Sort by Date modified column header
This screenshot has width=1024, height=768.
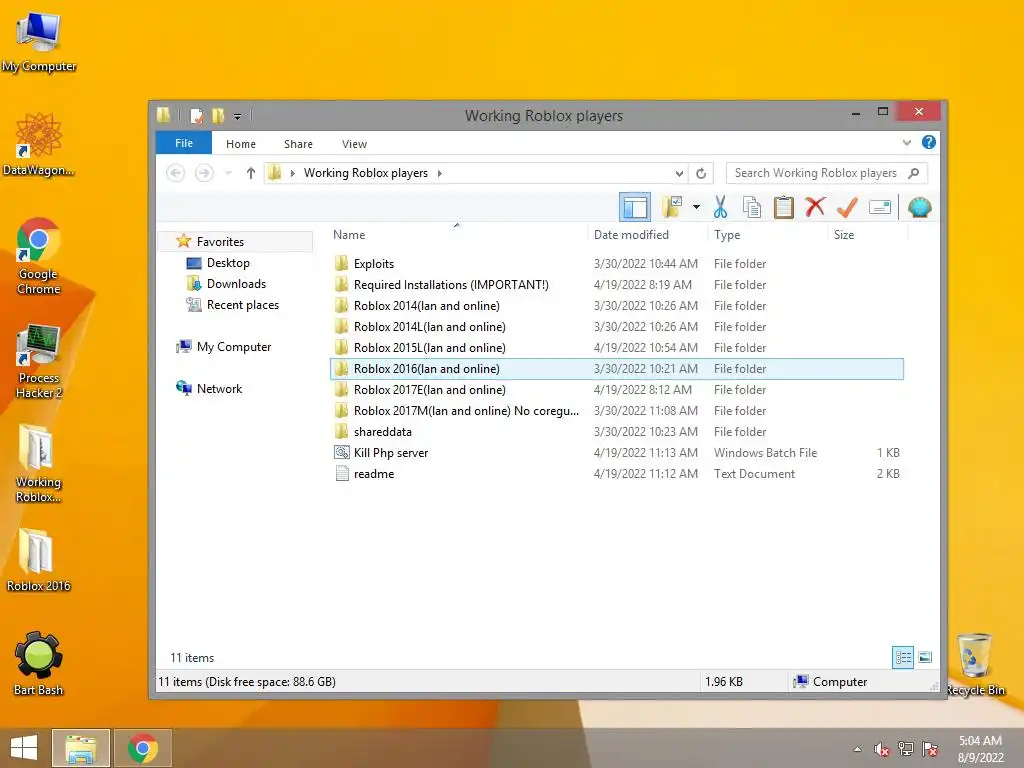tap(647, 234)
